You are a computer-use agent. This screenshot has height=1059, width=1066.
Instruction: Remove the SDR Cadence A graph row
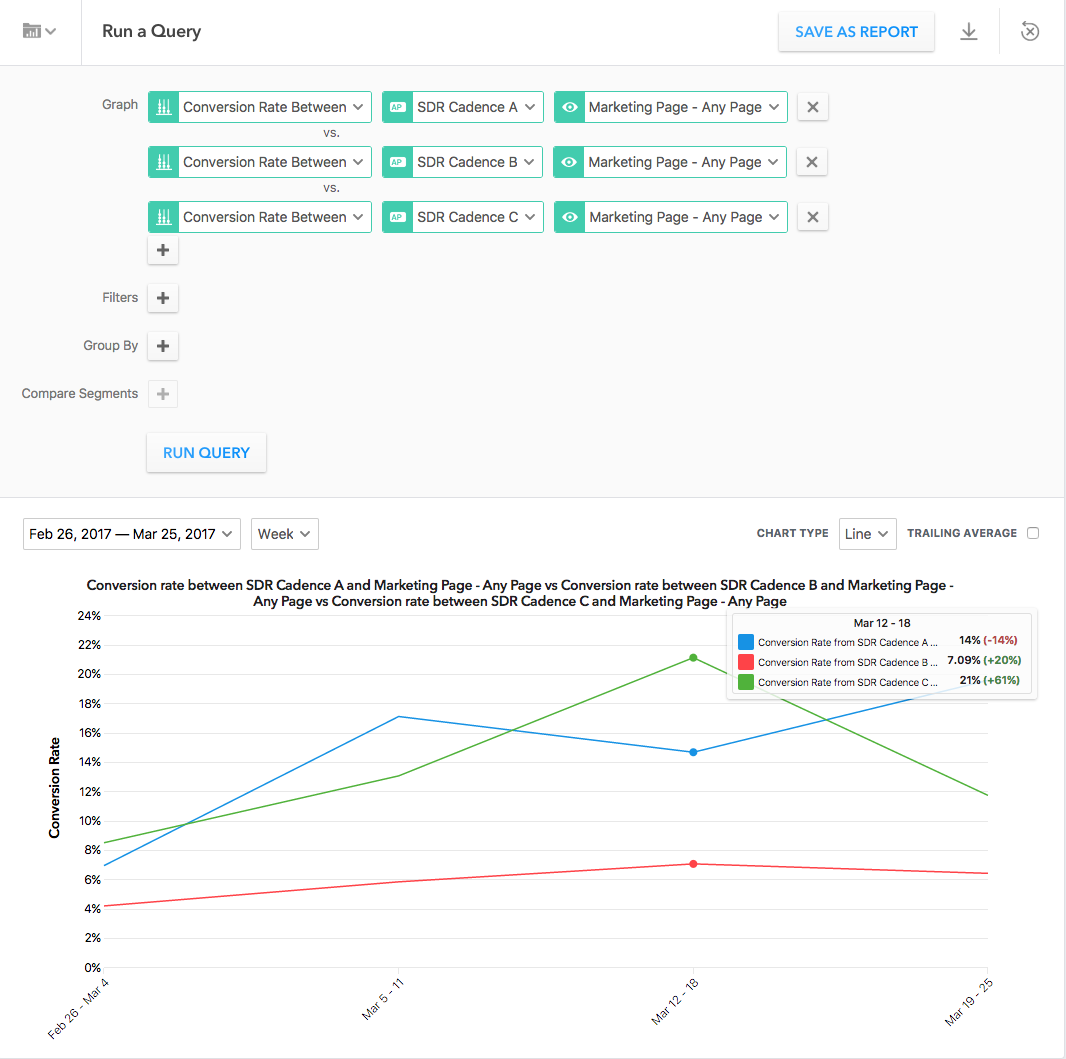pyautogui.click(x=812, y=107)
